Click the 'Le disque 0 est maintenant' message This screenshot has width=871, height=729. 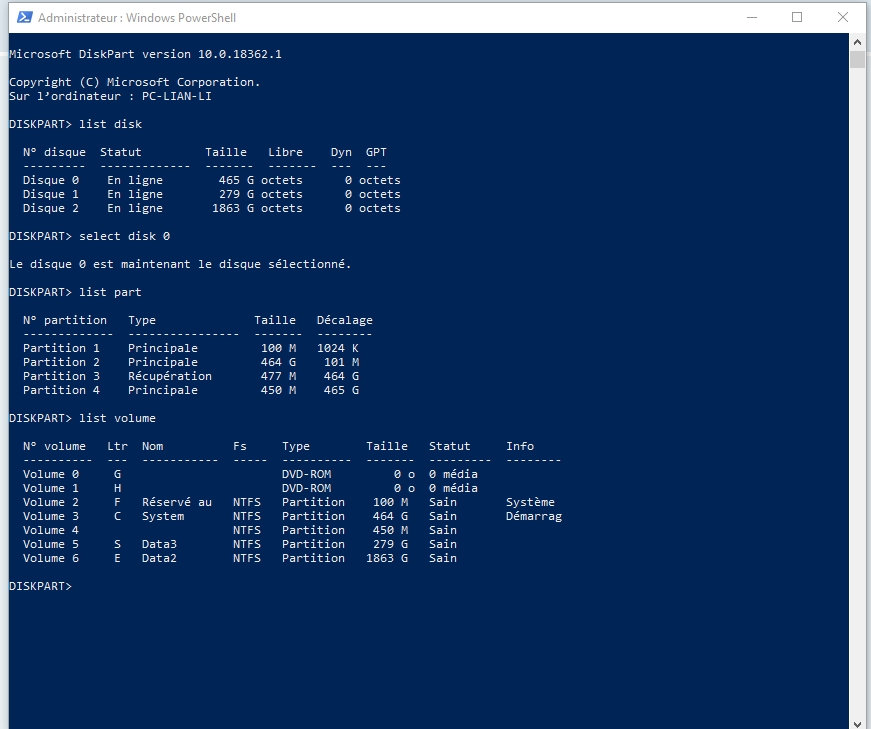181,264
